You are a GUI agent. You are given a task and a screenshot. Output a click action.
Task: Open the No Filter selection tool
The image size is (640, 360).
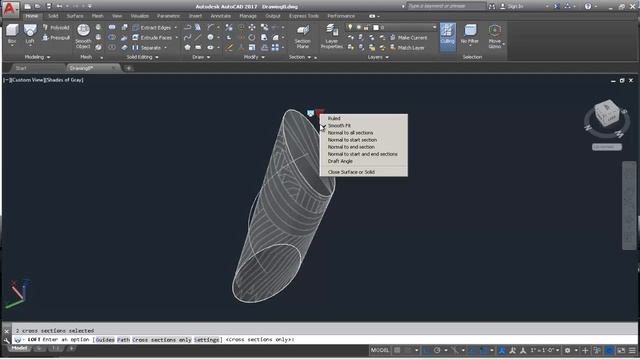(469, 34)
